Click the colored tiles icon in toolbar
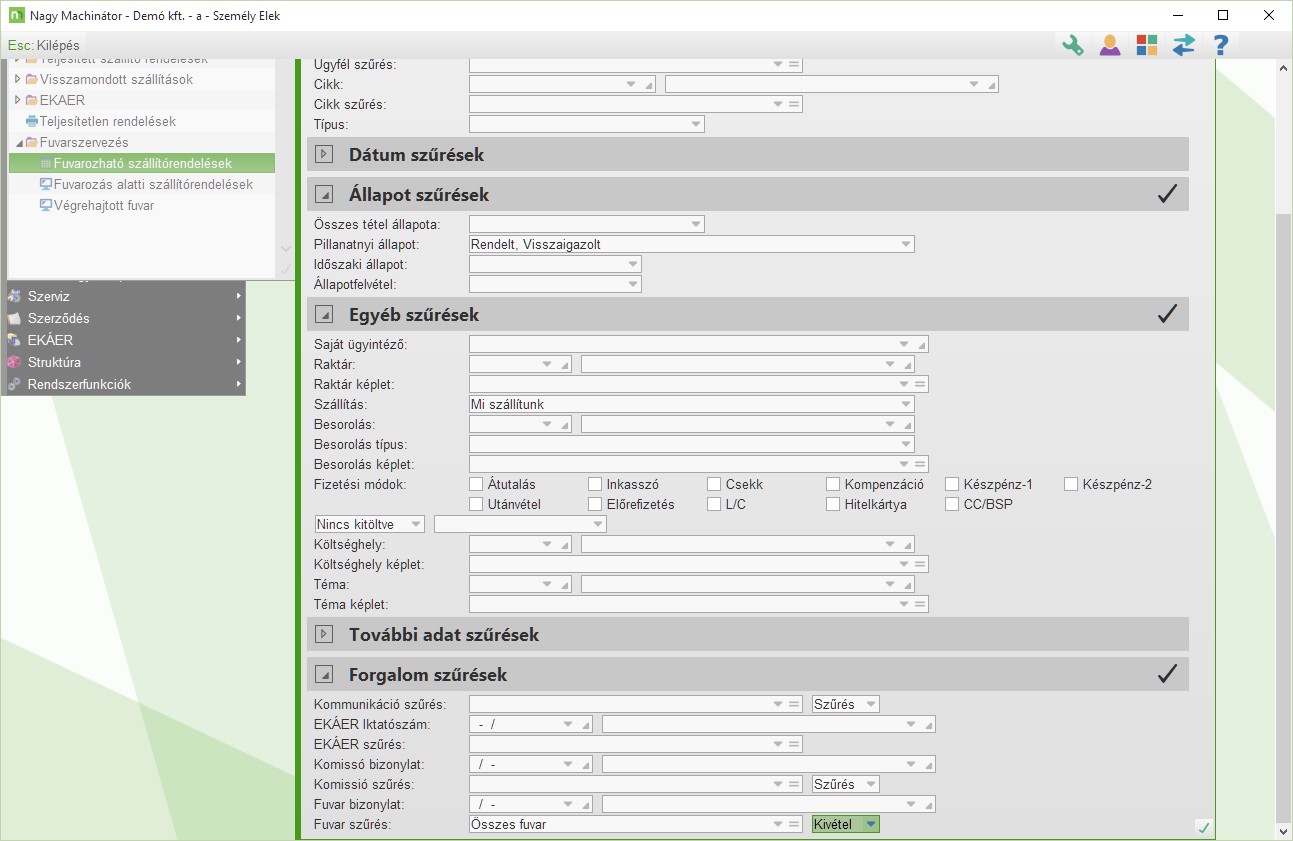The width and height of the screenshot is (1293, 841). [1146, 45]
